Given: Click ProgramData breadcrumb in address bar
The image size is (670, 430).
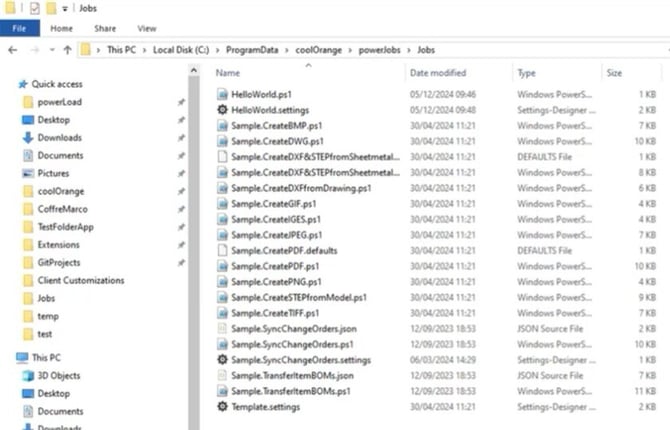Looking at the screenshot, I should [252, 50].
